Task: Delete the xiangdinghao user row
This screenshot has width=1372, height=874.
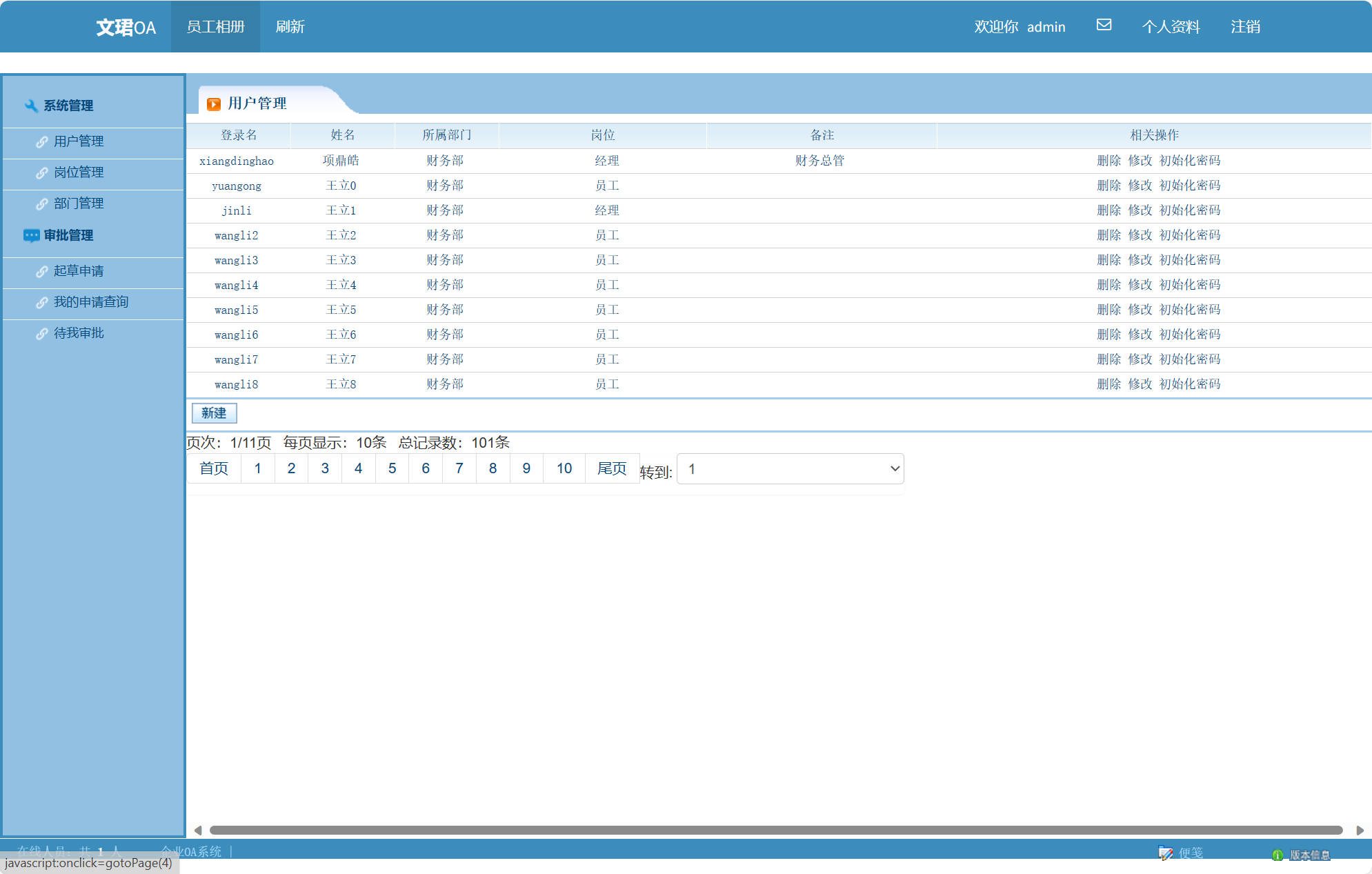Action: point(1108,161)
